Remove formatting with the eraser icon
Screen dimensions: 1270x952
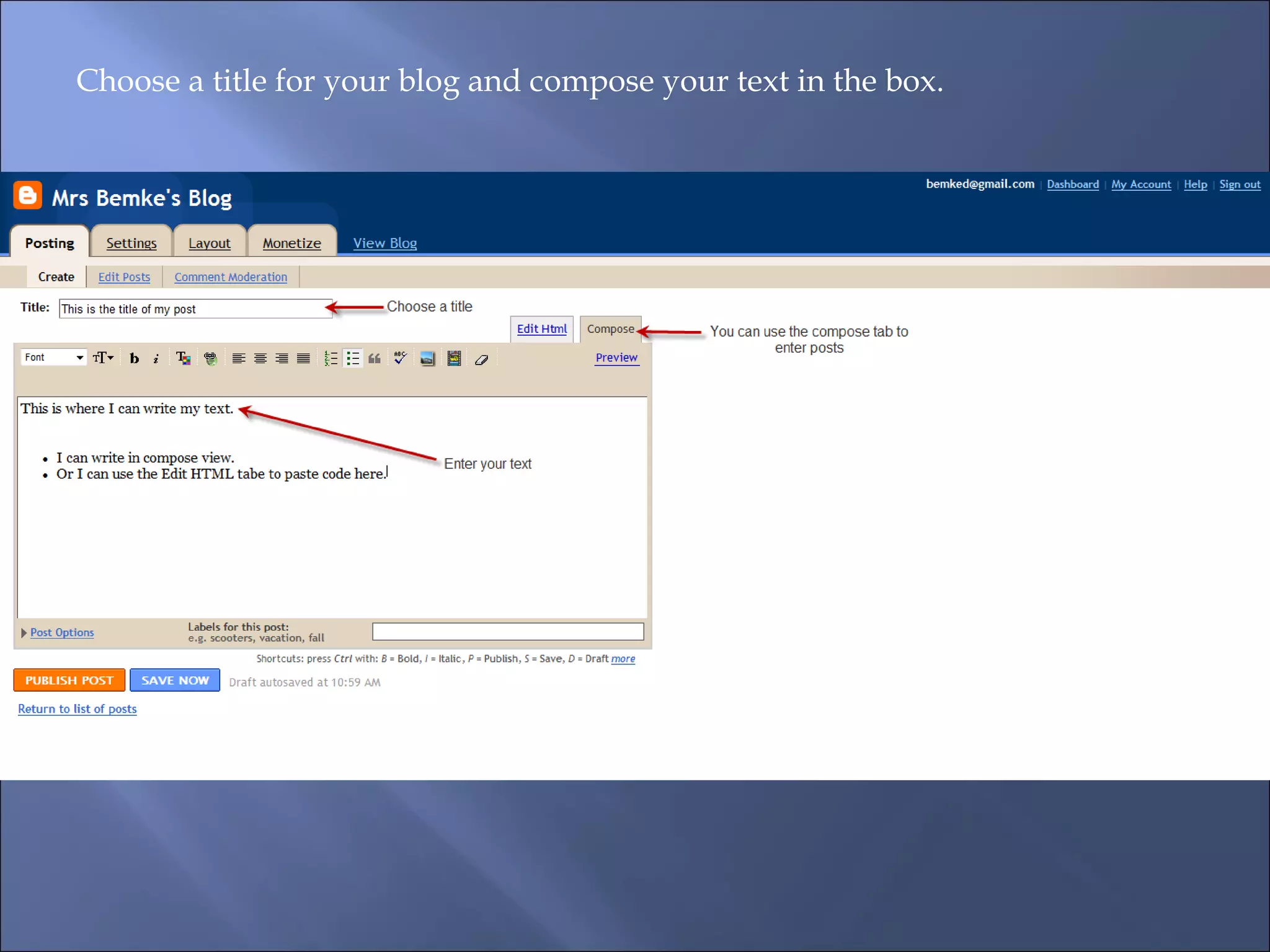point(481,359)
